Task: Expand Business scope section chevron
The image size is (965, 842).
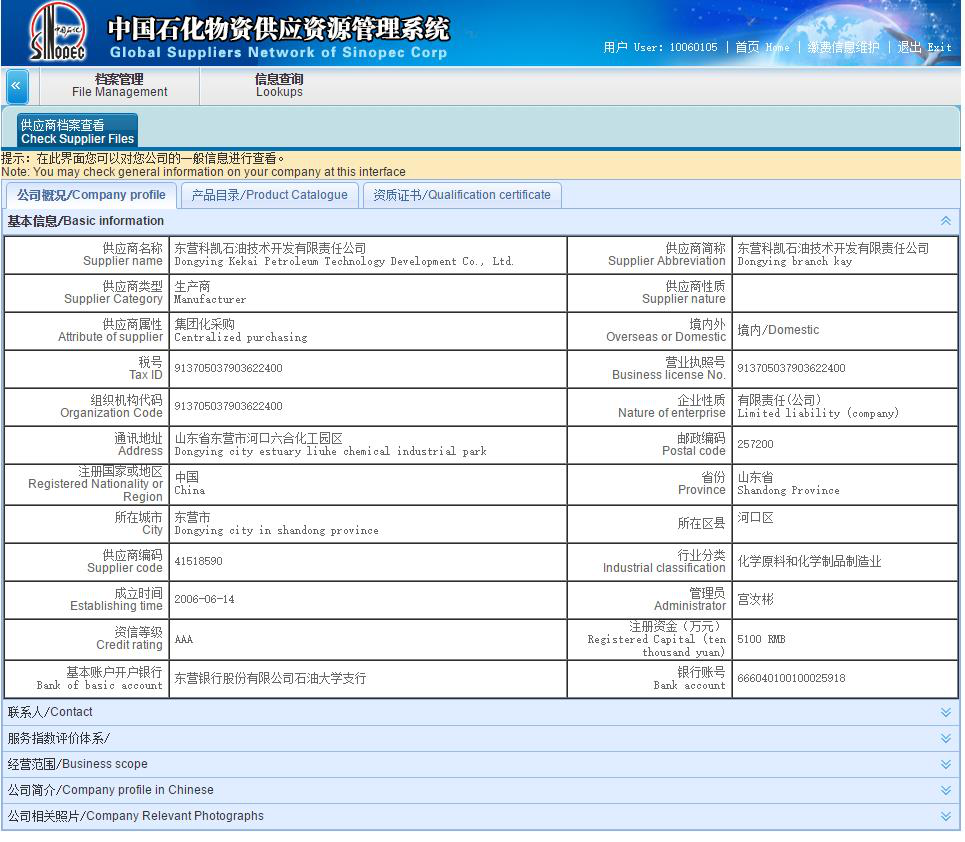Action: click(945, 764)
